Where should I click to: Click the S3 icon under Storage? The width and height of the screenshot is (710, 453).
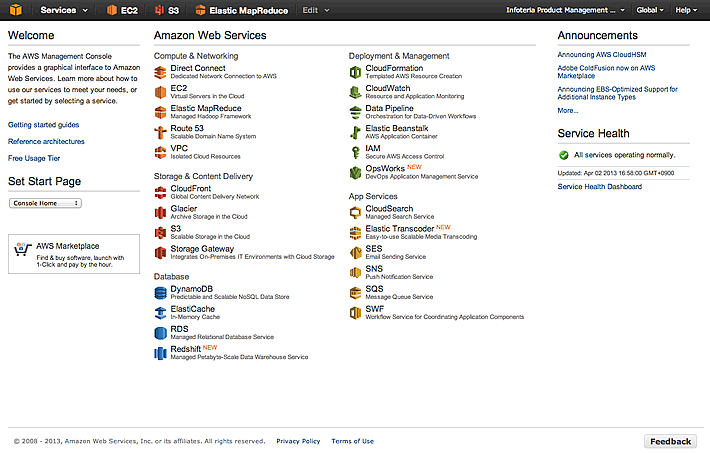[160, 232]
